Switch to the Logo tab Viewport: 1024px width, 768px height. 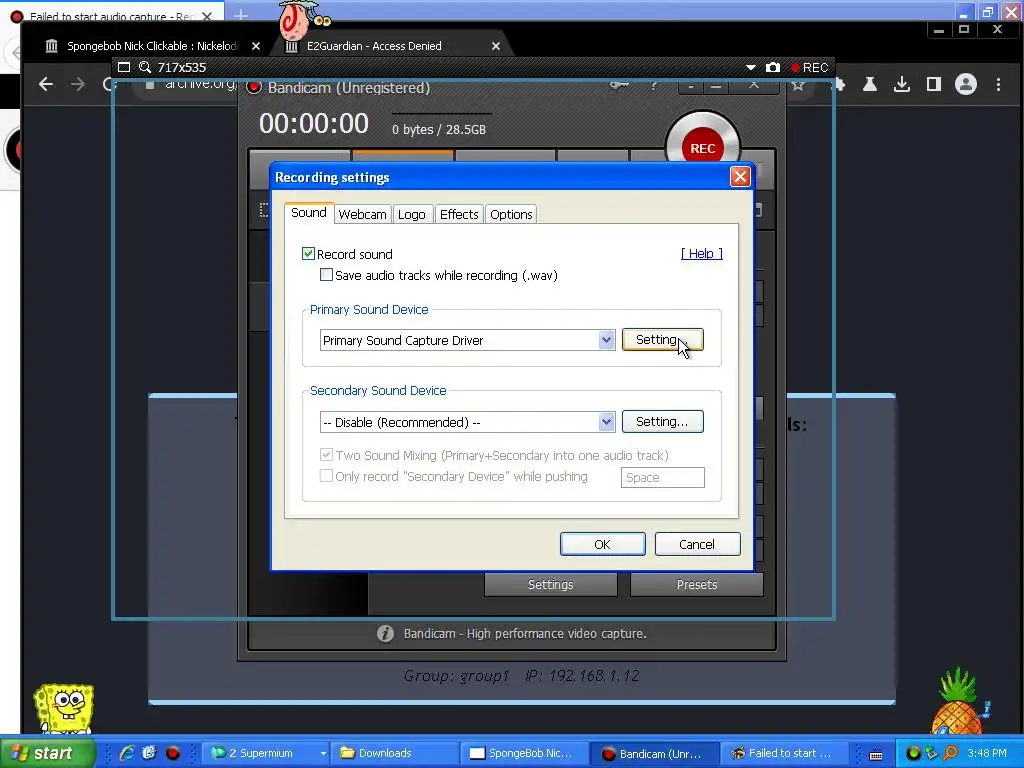tap(411, 214)
